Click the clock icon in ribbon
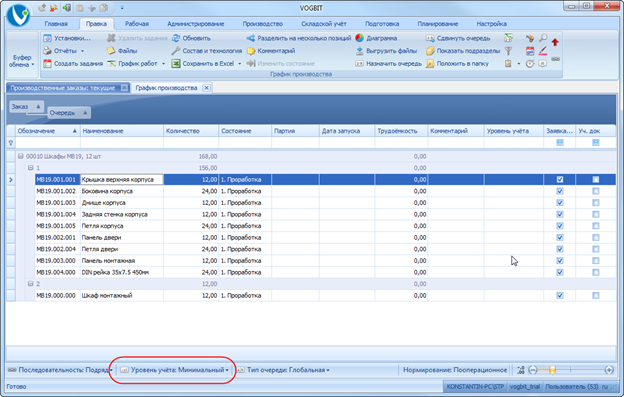The width and height of the screenshot is (624, 397). pyautogui.click(x=530, y=64)
